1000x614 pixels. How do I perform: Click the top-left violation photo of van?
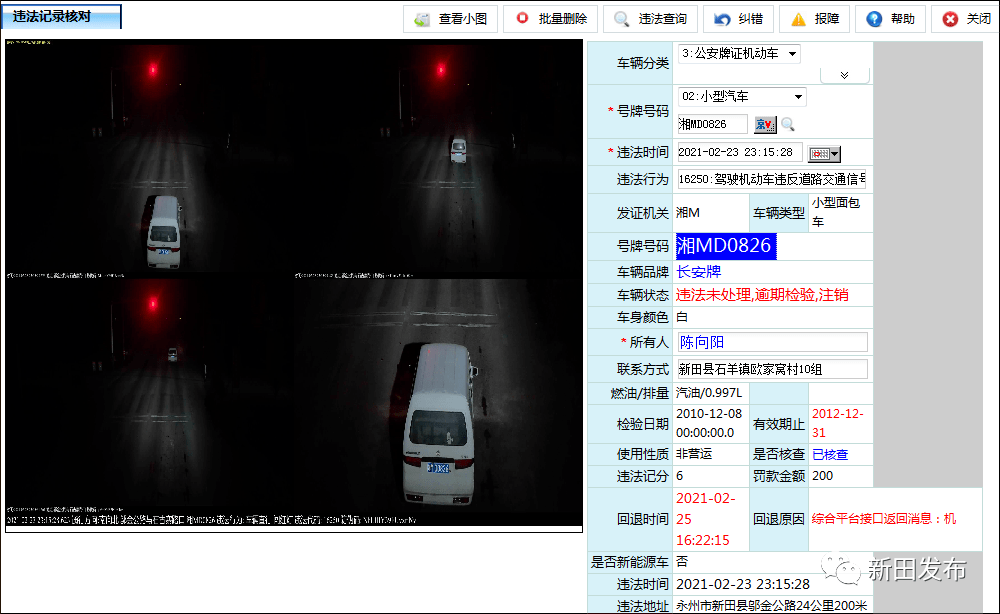[x=148, y=158]
